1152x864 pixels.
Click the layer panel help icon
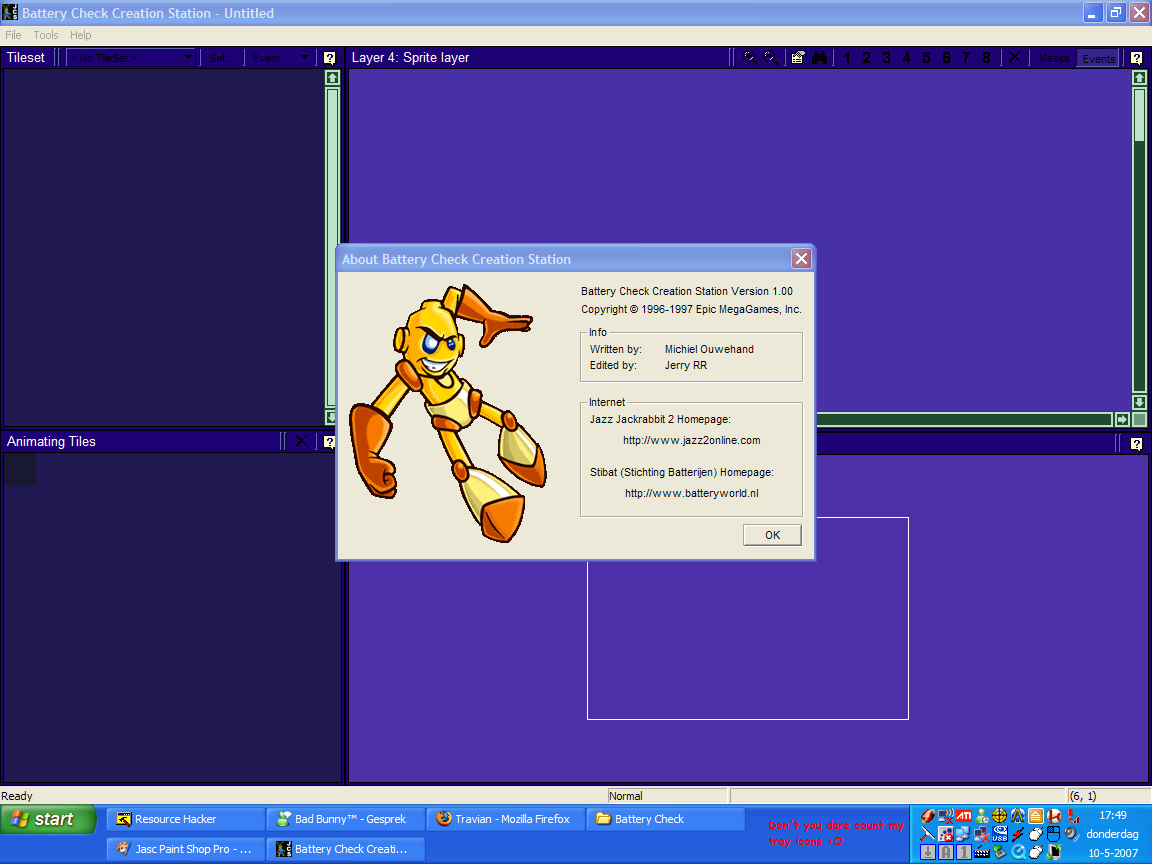pos(1137,58)
